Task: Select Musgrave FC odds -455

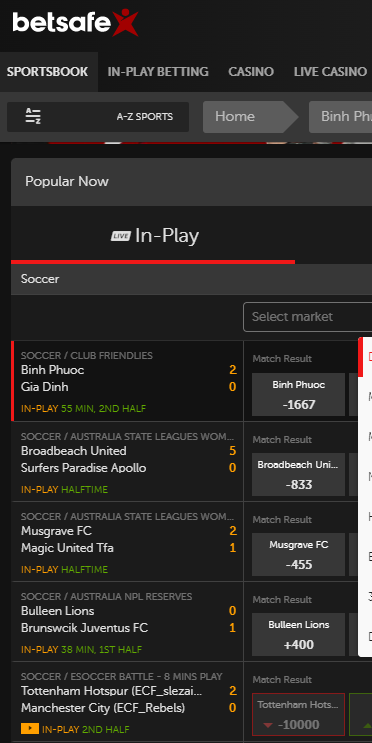Action: pyautogui.click(x=299, y=555)
